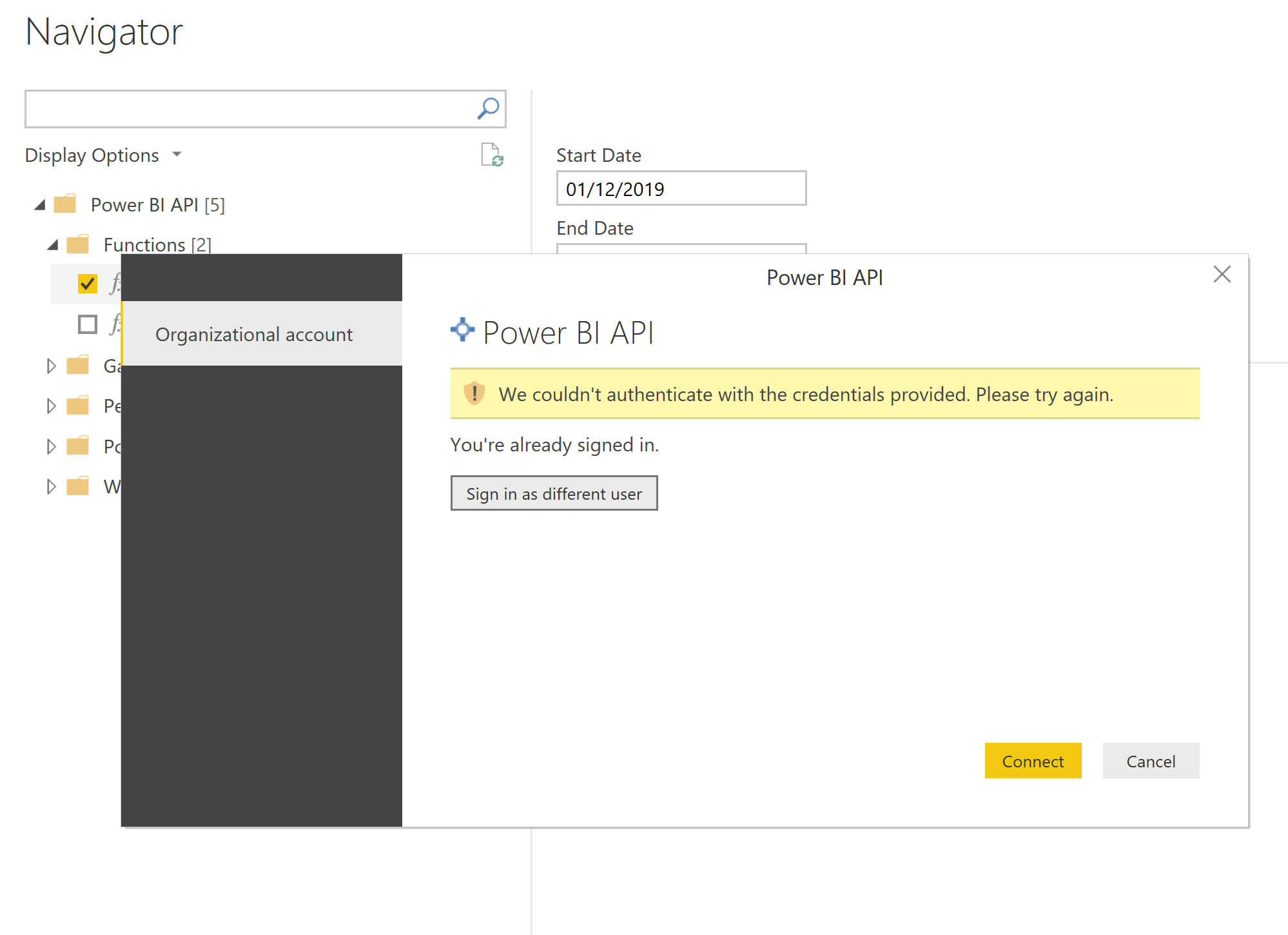Image resolution: width=1288 pixels, height=935 pixels.
Task: Select the Organizational account tab
Action: 254,334
